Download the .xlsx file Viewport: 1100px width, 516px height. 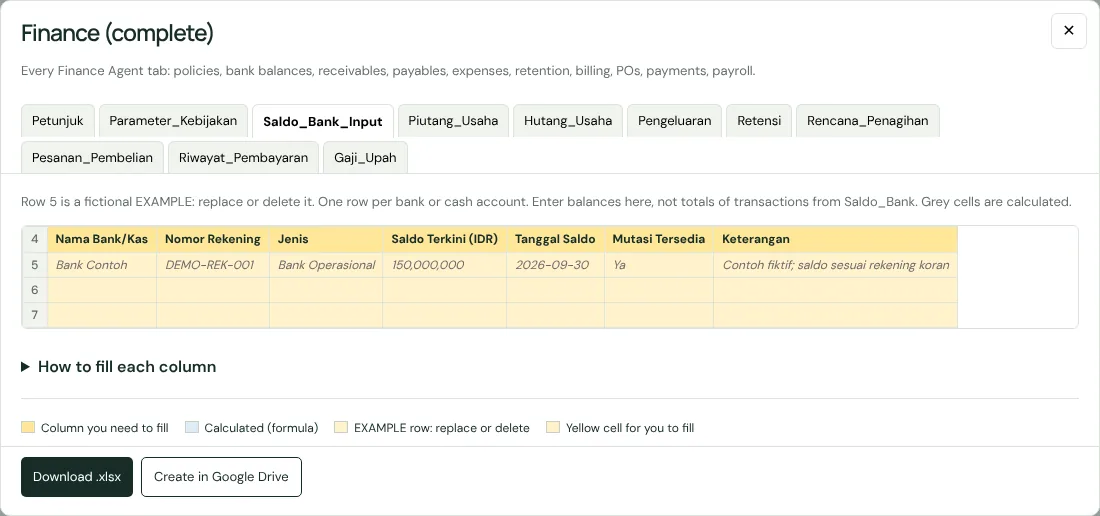tap(76, 477)
